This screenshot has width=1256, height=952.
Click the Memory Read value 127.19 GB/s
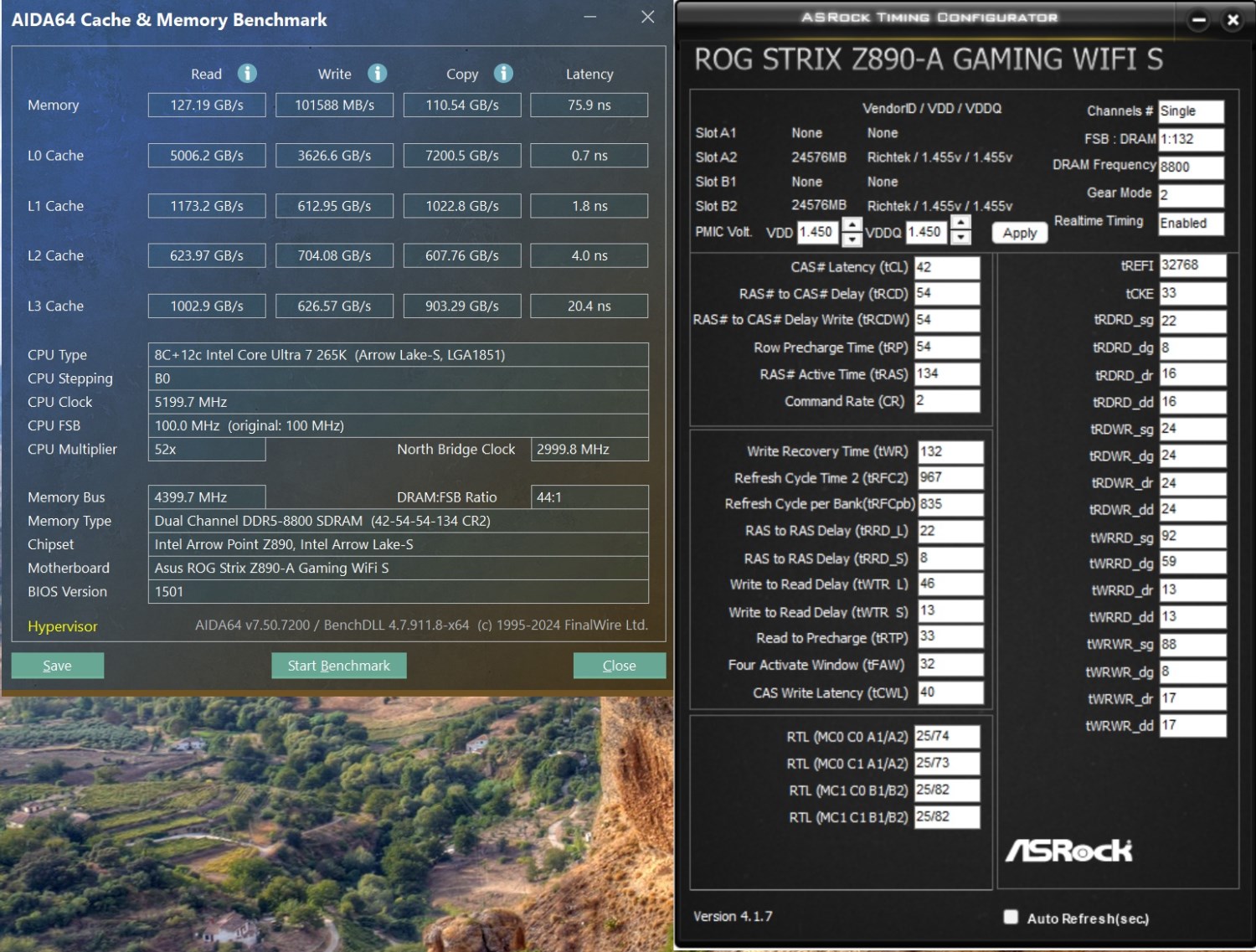click(207, 105)
